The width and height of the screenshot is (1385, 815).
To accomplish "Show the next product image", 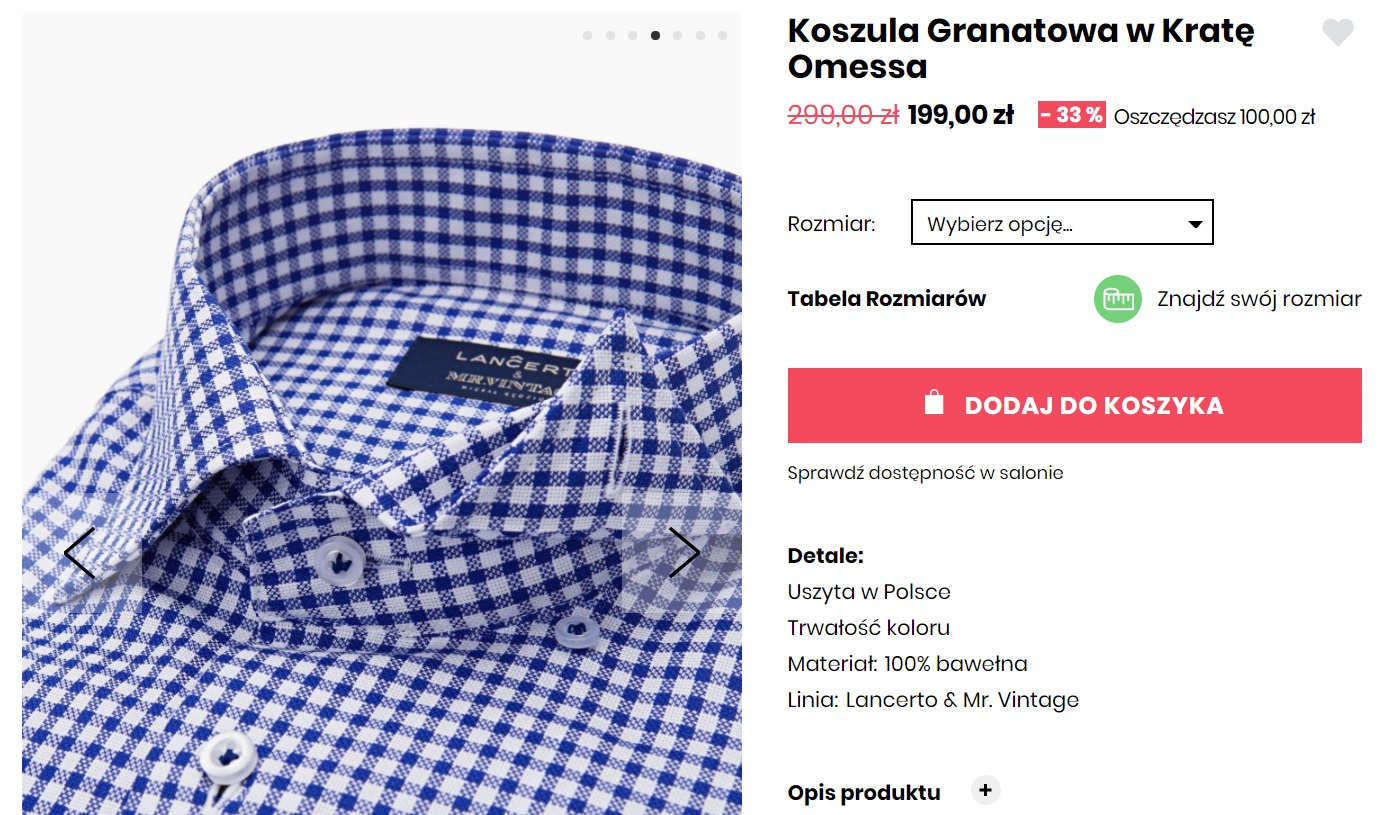I will (x=684, y=552).
